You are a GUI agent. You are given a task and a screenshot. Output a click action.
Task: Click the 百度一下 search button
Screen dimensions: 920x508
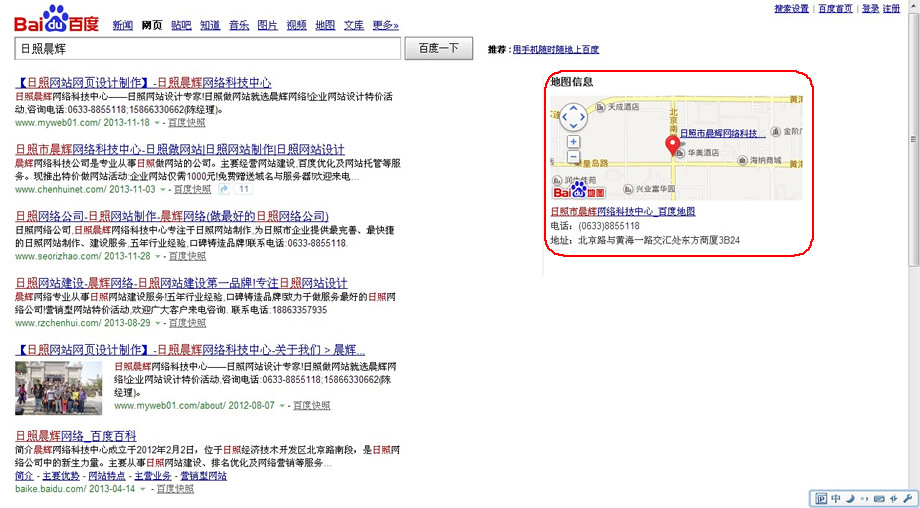(438, 49)
